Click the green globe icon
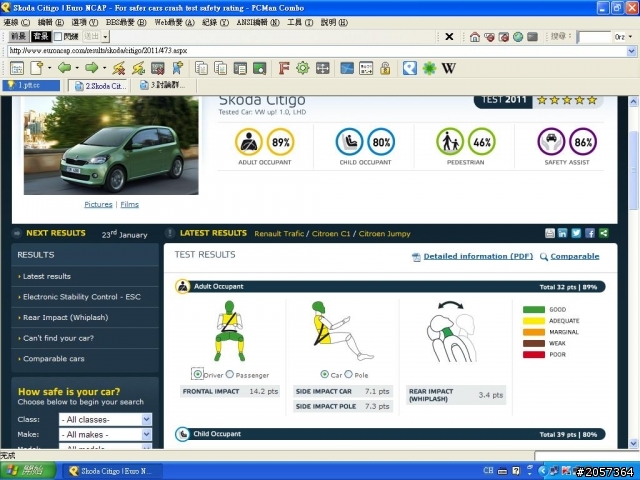 click(518, 37)
